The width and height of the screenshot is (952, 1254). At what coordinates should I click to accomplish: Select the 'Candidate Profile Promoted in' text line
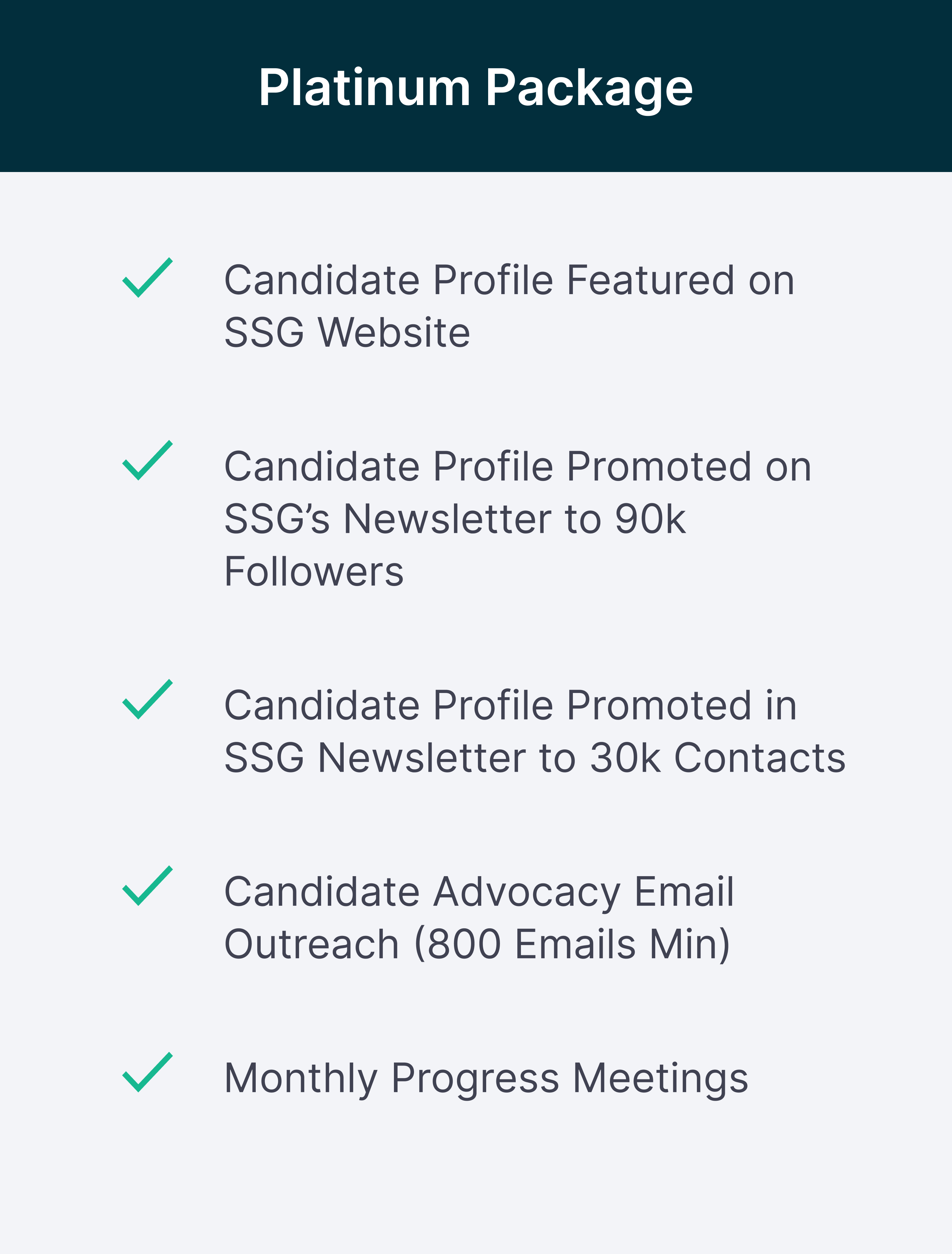[x=511, y=706]
